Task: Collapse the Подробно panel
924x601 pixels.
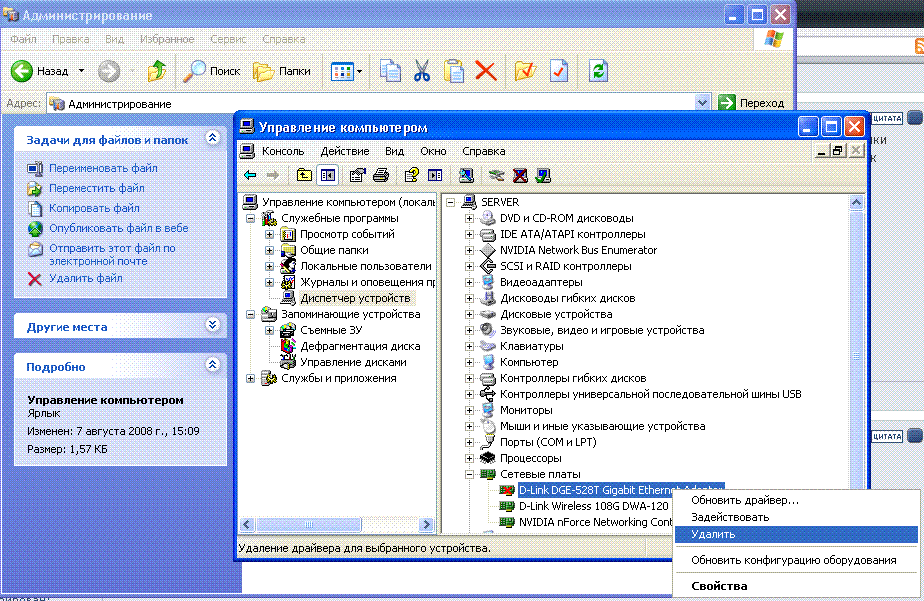Action: click(x=213, y=365)
